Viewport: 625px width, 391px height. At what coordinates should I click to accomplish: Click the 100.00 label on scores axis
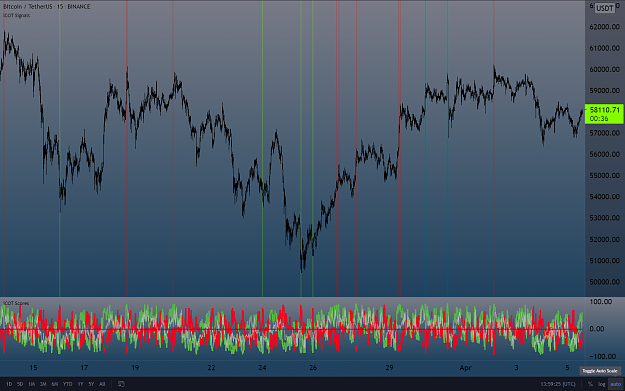[x=601, y=302]
